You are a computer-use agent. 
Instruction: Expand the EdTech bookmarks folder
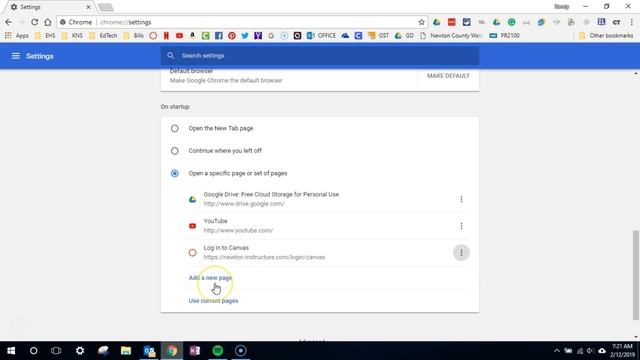pyautogui.click(x=103, y=36)
